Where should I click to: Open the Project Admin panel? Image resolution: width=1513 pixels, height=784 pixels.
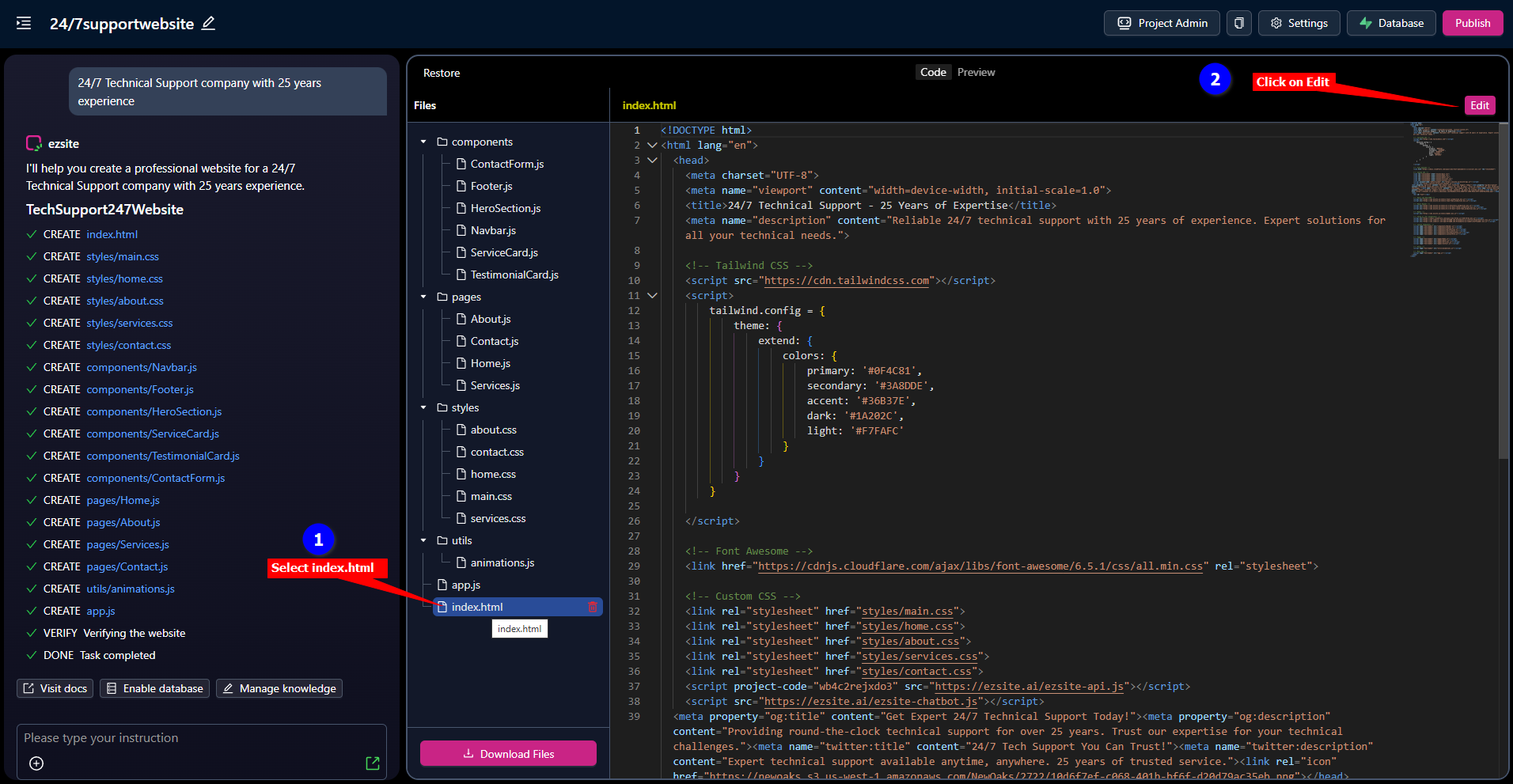1162,23
